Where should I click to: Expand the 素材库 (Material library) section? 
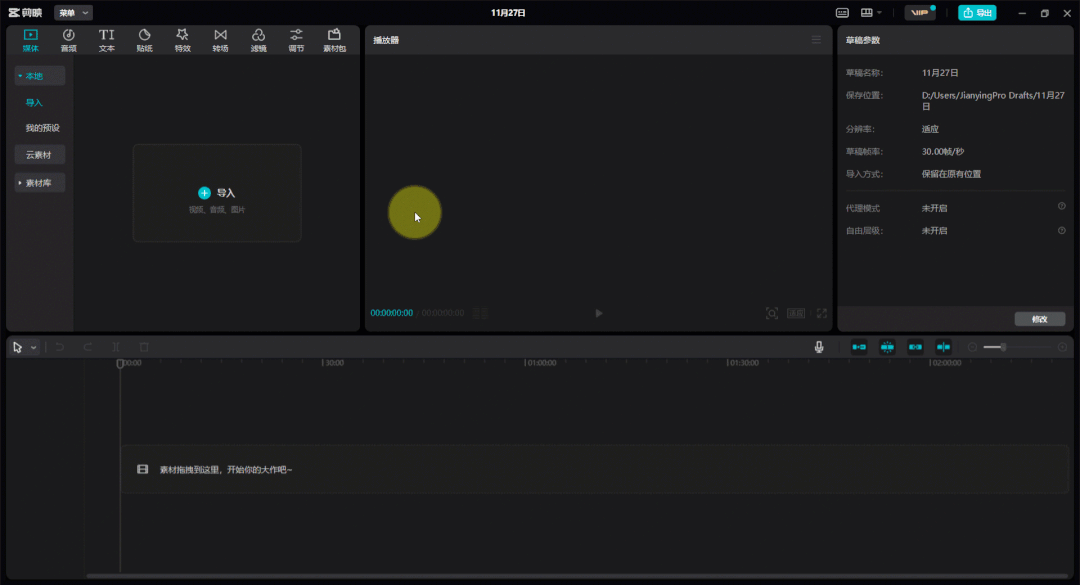click(40, 183)
